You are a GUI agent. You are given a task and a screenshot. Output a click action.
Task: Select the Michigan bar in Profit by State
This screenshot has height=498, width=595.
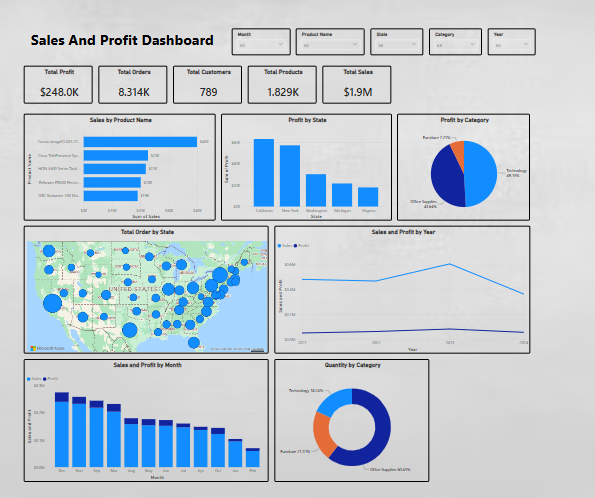(342, 195)
